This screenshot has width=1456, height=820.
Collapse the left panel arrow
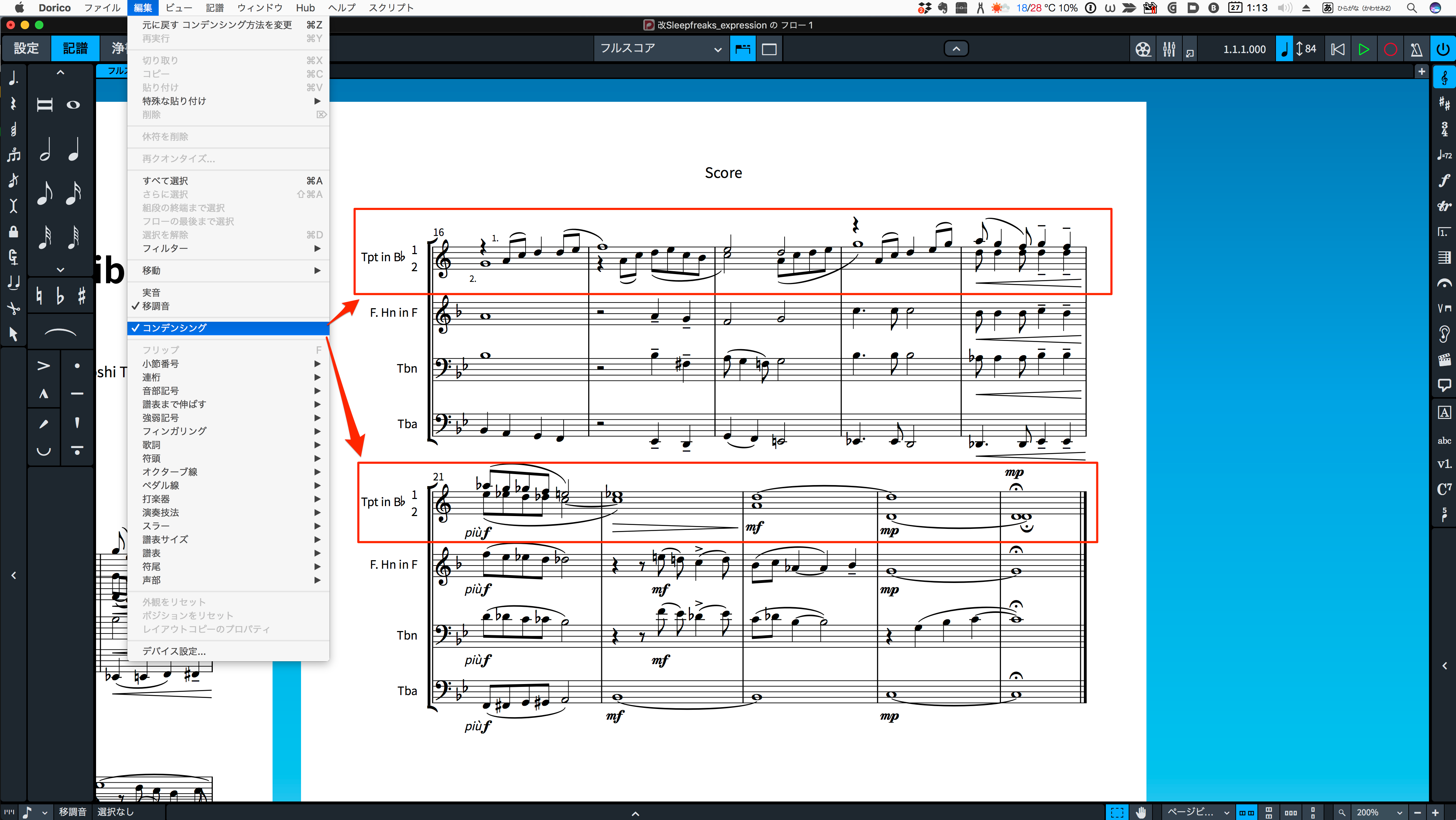click(x=14, y=575)
